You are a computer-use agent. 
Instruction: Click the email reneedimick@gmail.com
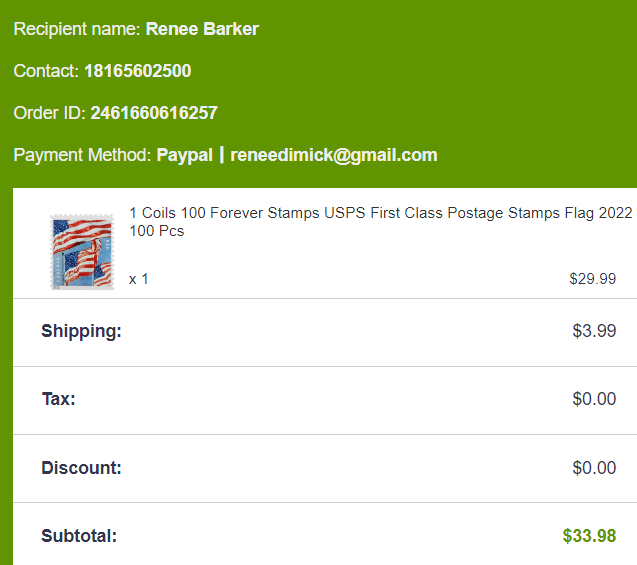(x=334, y=155)
